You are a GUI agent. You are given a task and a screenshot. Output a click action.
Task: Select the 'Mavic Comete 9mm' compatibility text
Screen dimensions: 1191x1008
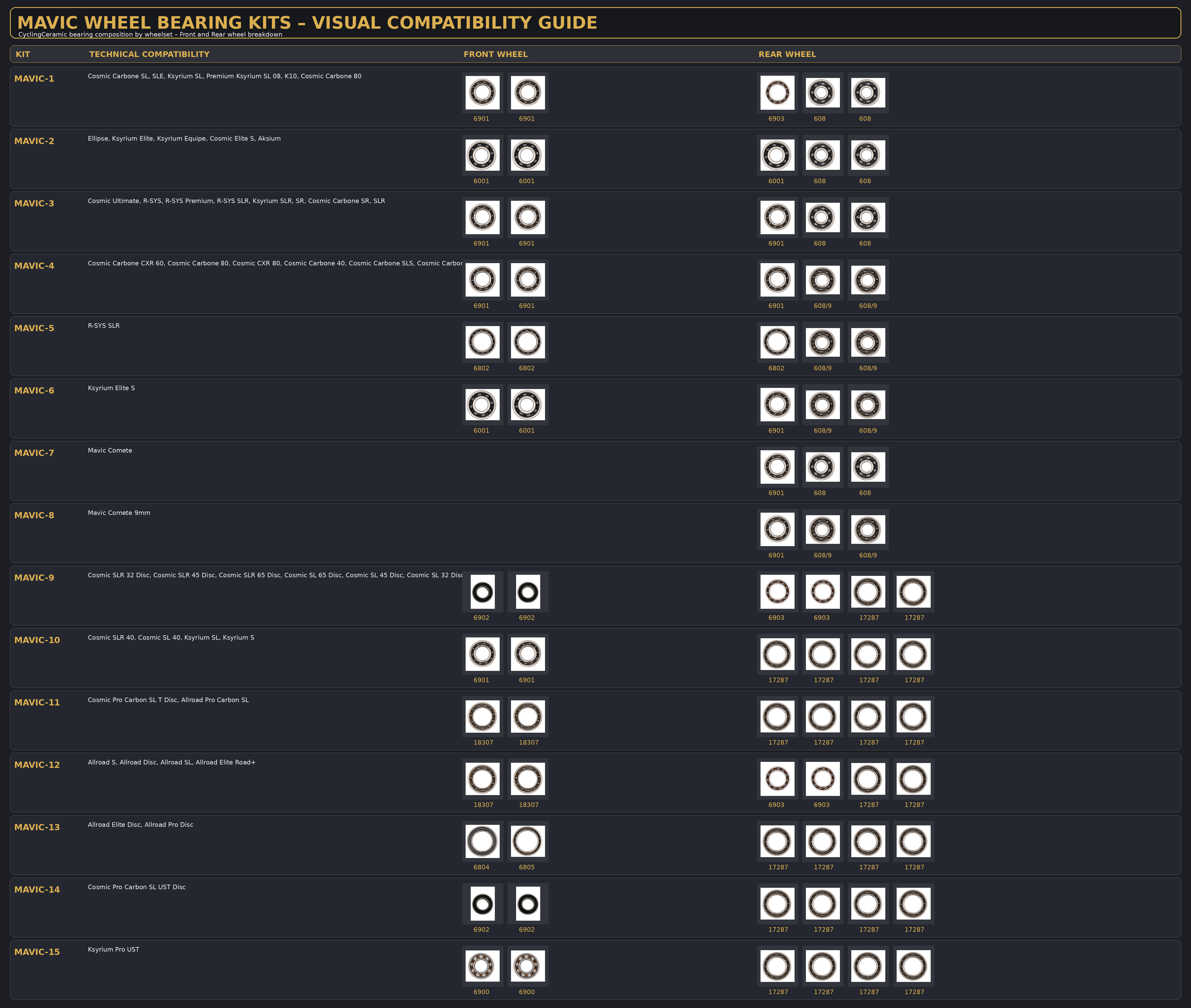point(119,513)
